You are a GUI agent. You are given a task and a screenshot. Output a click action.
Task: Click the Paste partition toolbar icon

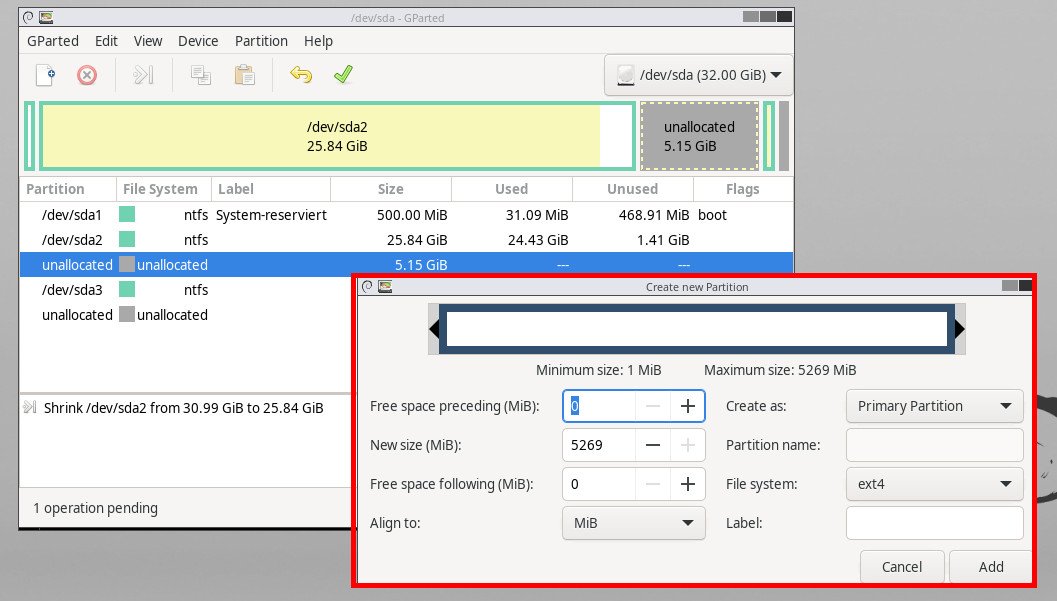click(244, 75)
